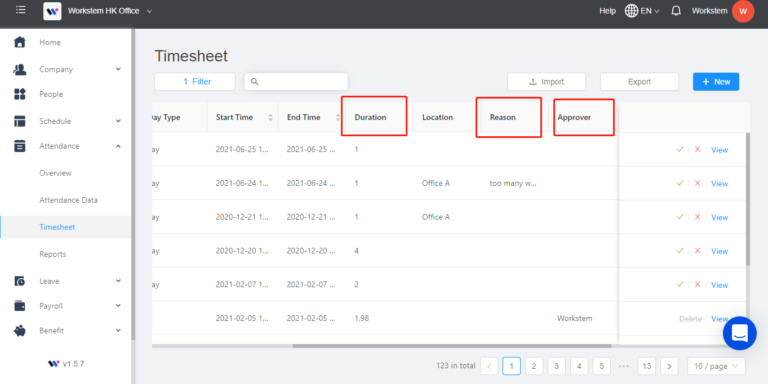The height and width of the screenshot is (384, 768).
Task: Click the Import button
Action: pos(547,82)
